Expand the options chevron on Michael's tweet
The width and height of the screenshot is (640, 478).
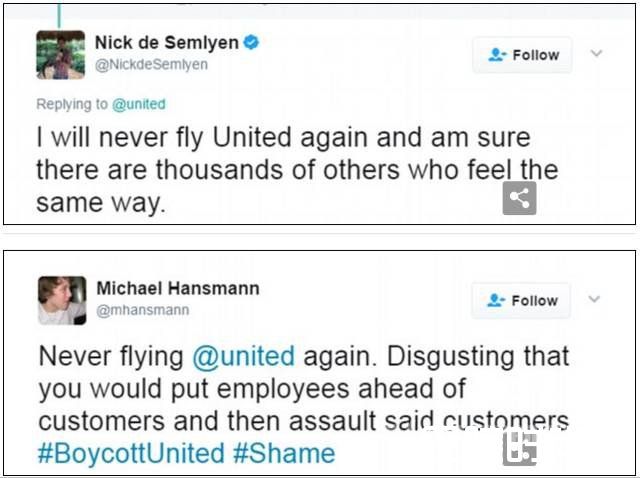tap(595, 299)
